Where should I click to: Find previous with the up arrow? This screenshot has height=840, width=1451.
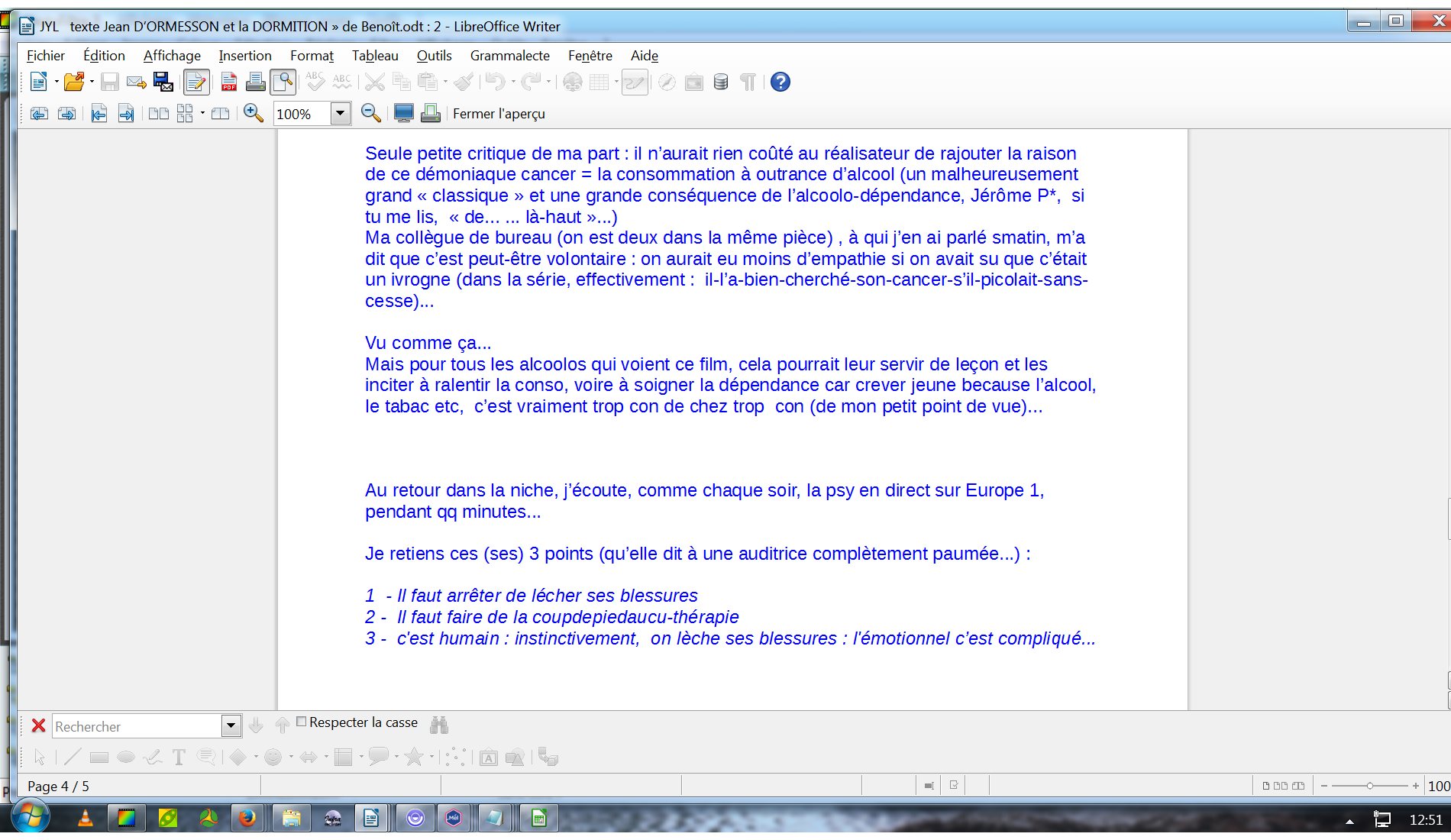[282, 725]
